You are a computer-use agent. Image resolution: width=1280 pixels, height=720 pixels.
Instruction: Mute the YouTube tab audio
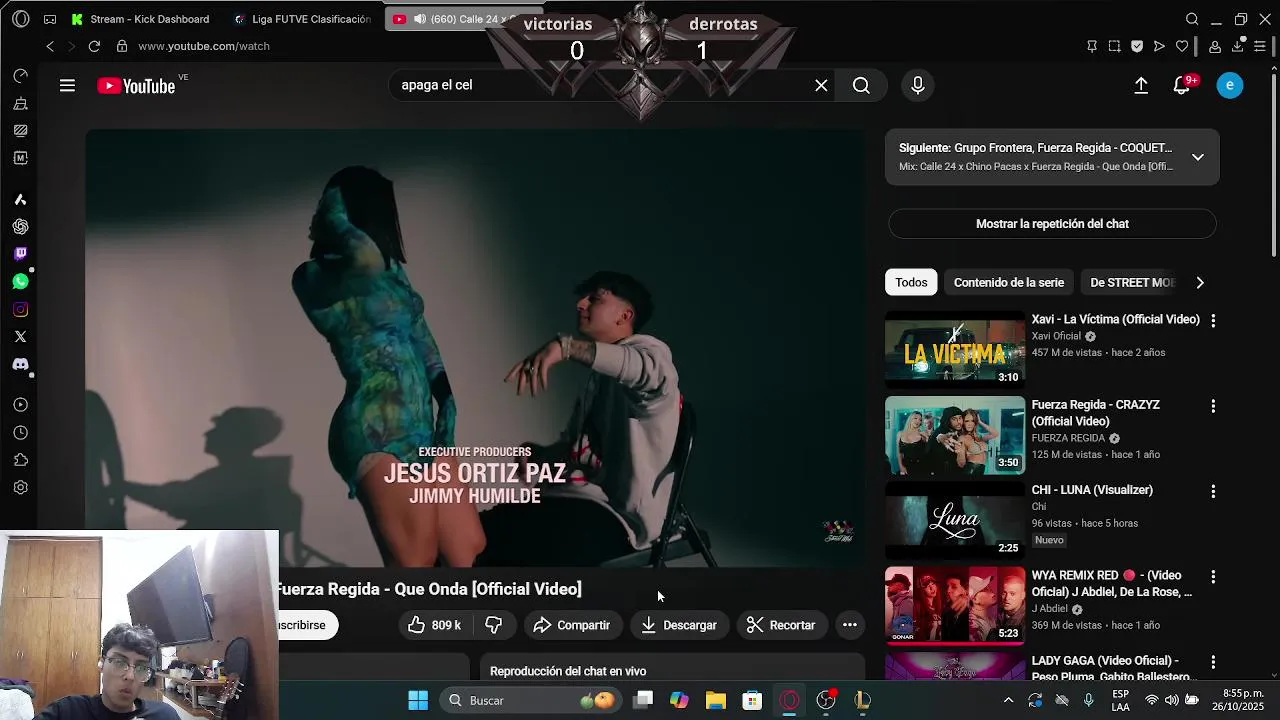point(420,19)
